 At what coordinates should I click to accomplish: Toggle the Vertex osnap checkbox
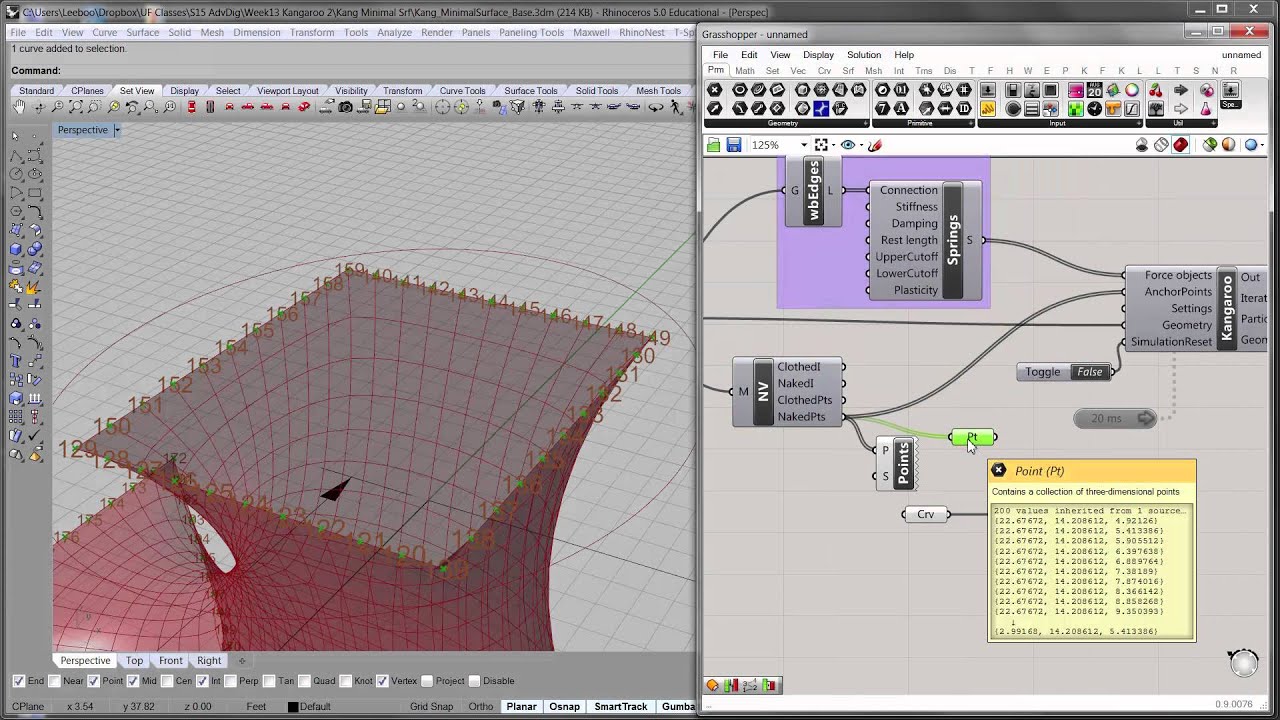point(382,681)
